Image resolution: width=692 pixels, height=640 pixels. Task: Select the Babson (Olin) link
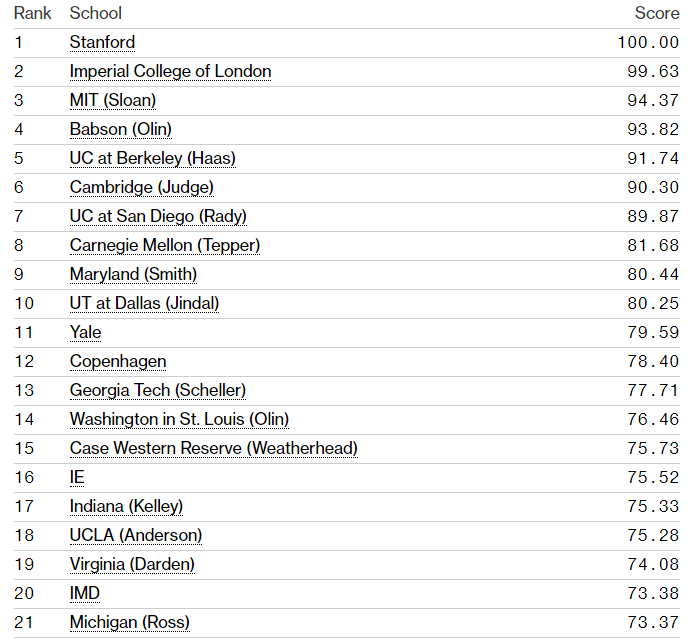coord(120,130)
